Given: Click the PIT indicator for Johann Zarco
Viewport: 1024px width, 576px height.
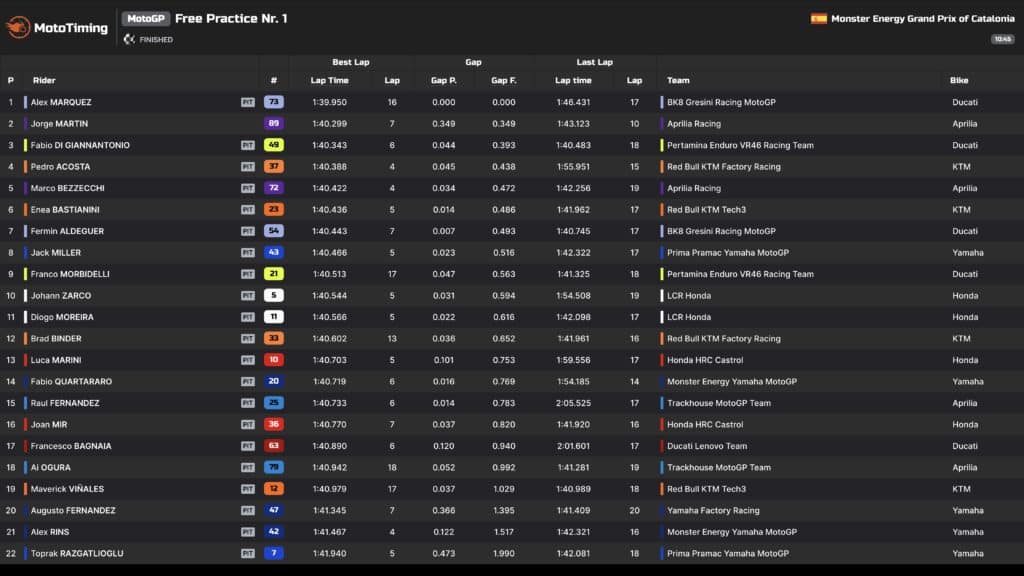Looking at the screenshot, I should point(248,296).
